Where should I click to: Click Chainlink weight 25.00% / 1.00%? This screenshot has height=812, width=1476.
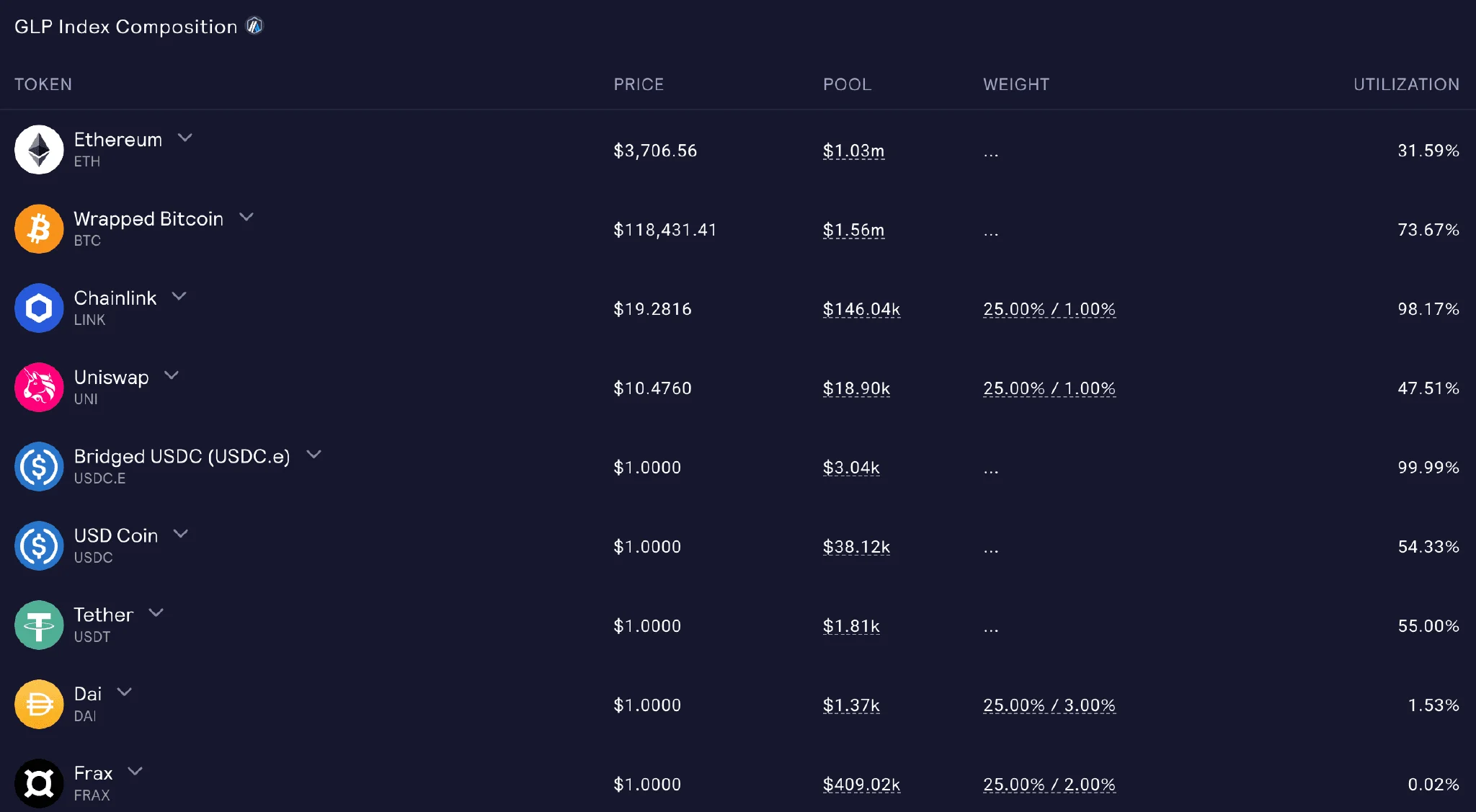tap(1049, 310)
